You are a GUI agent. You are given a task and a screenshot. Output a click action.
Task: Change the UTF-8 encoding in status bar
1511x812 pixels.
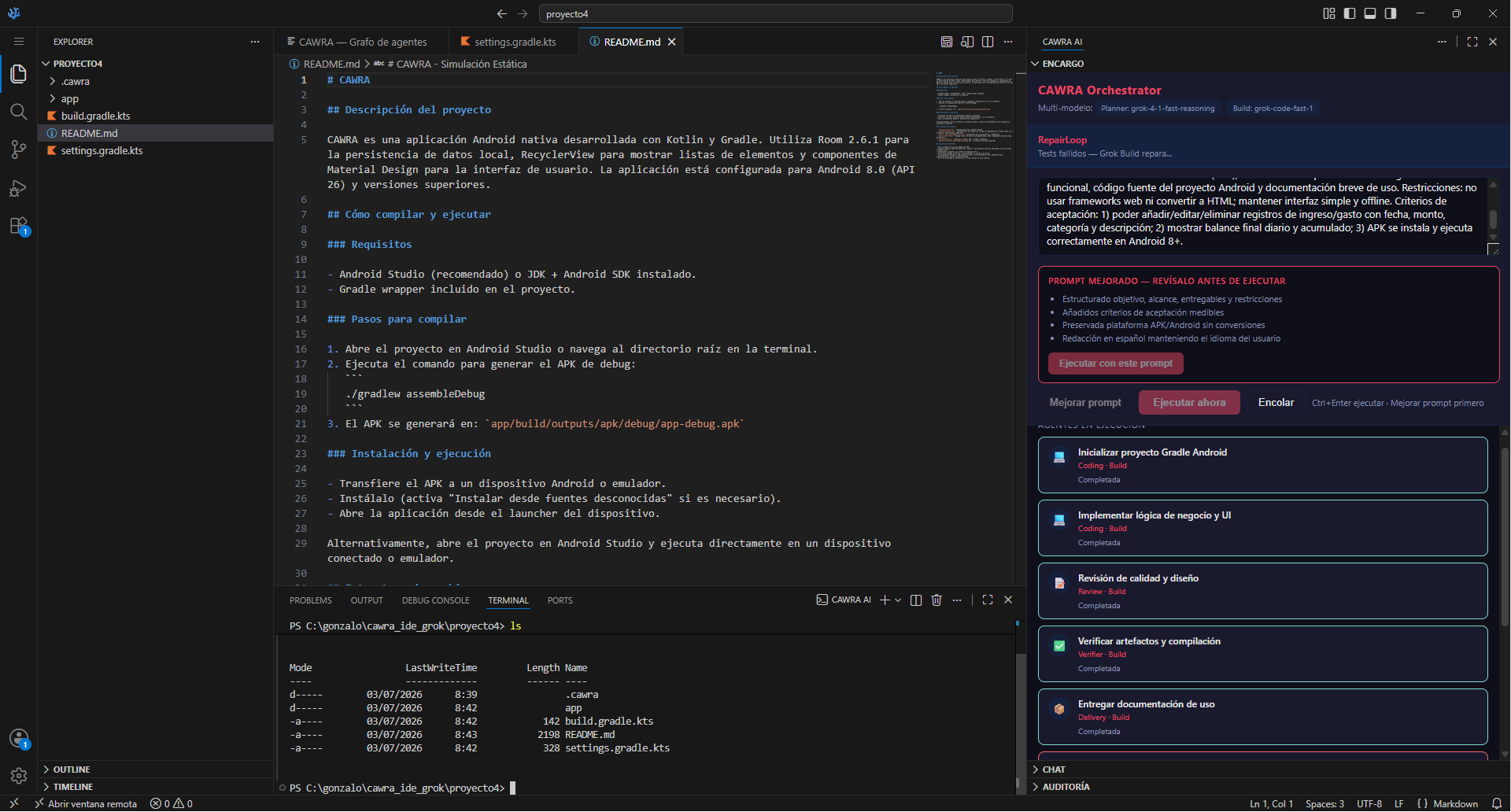coord(1369,803)
